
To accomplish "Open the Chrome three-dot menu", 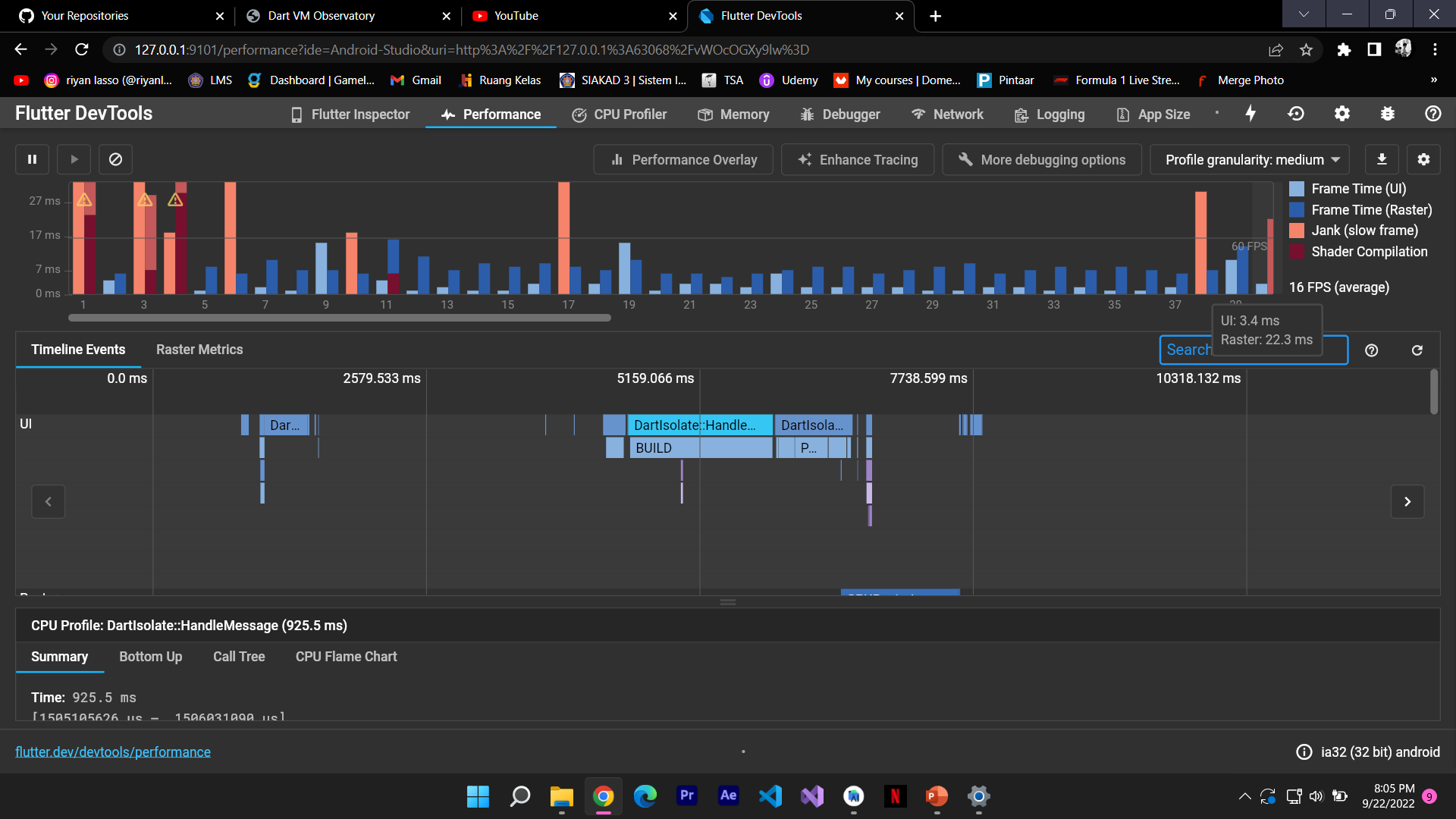I will point(1434,50).
